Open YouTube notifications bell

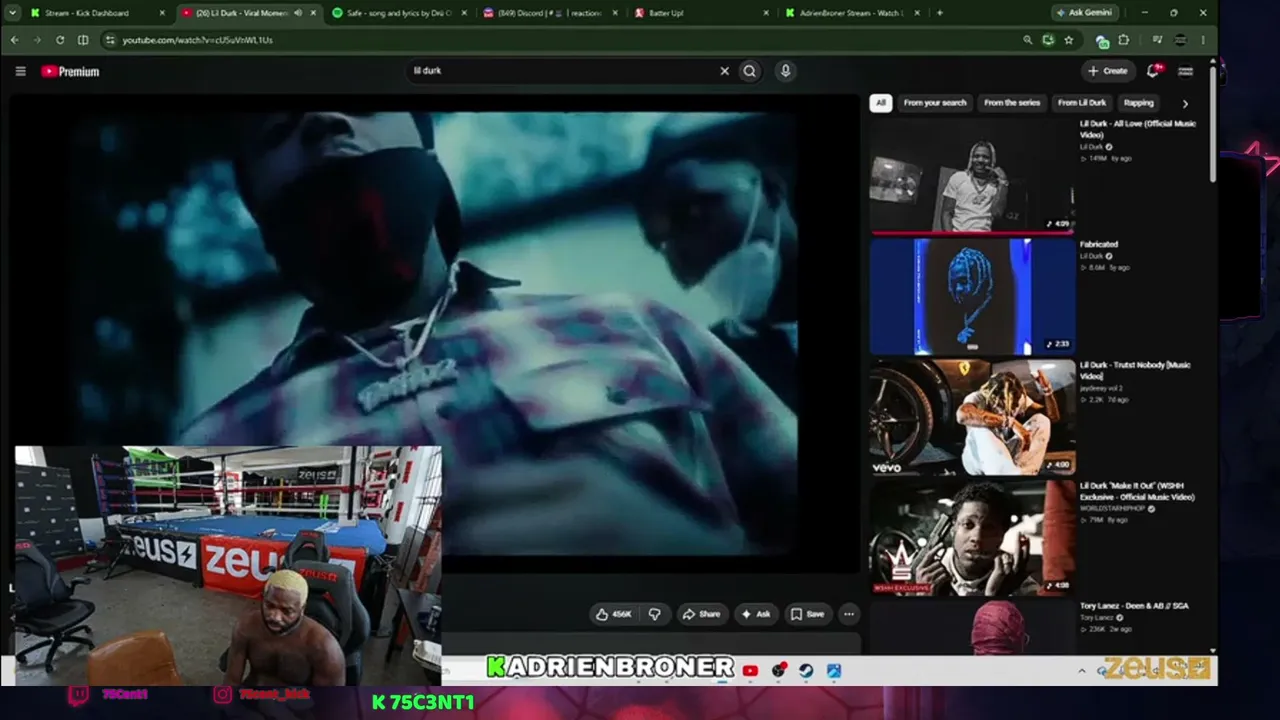(x=1153, y=71)
